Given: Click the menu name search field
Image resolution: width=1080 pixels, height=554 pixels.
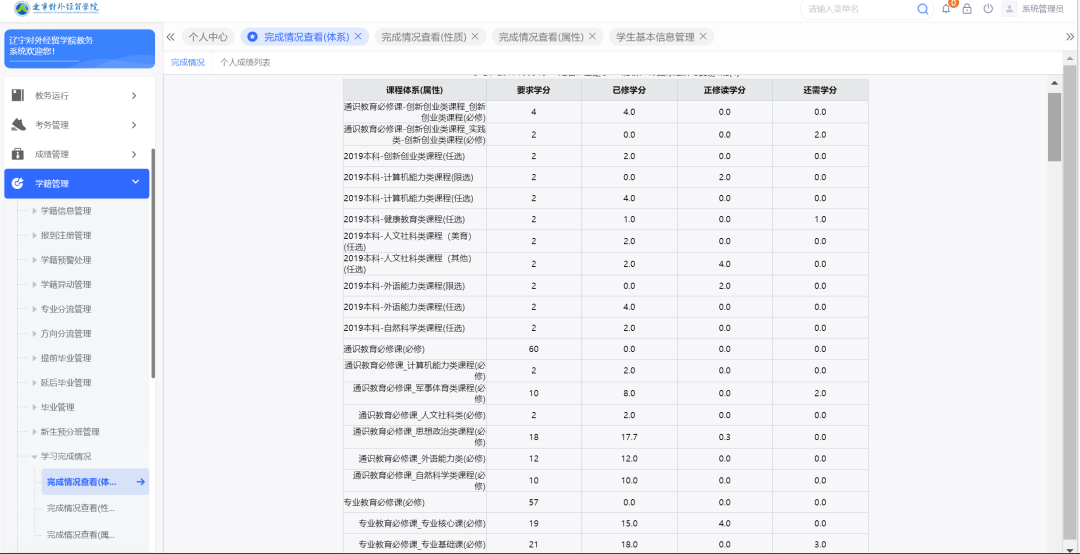Looking at the screenshot, I should (x=858, y=9).
